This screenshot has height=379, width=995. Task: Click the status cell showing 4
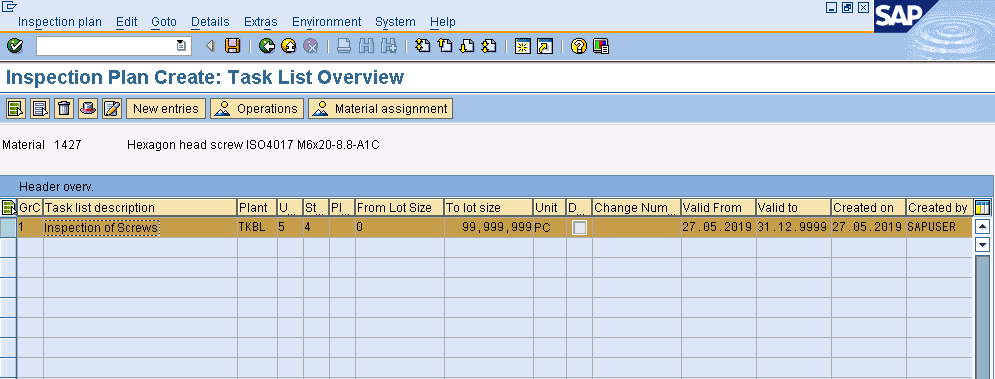pos(316,227)
